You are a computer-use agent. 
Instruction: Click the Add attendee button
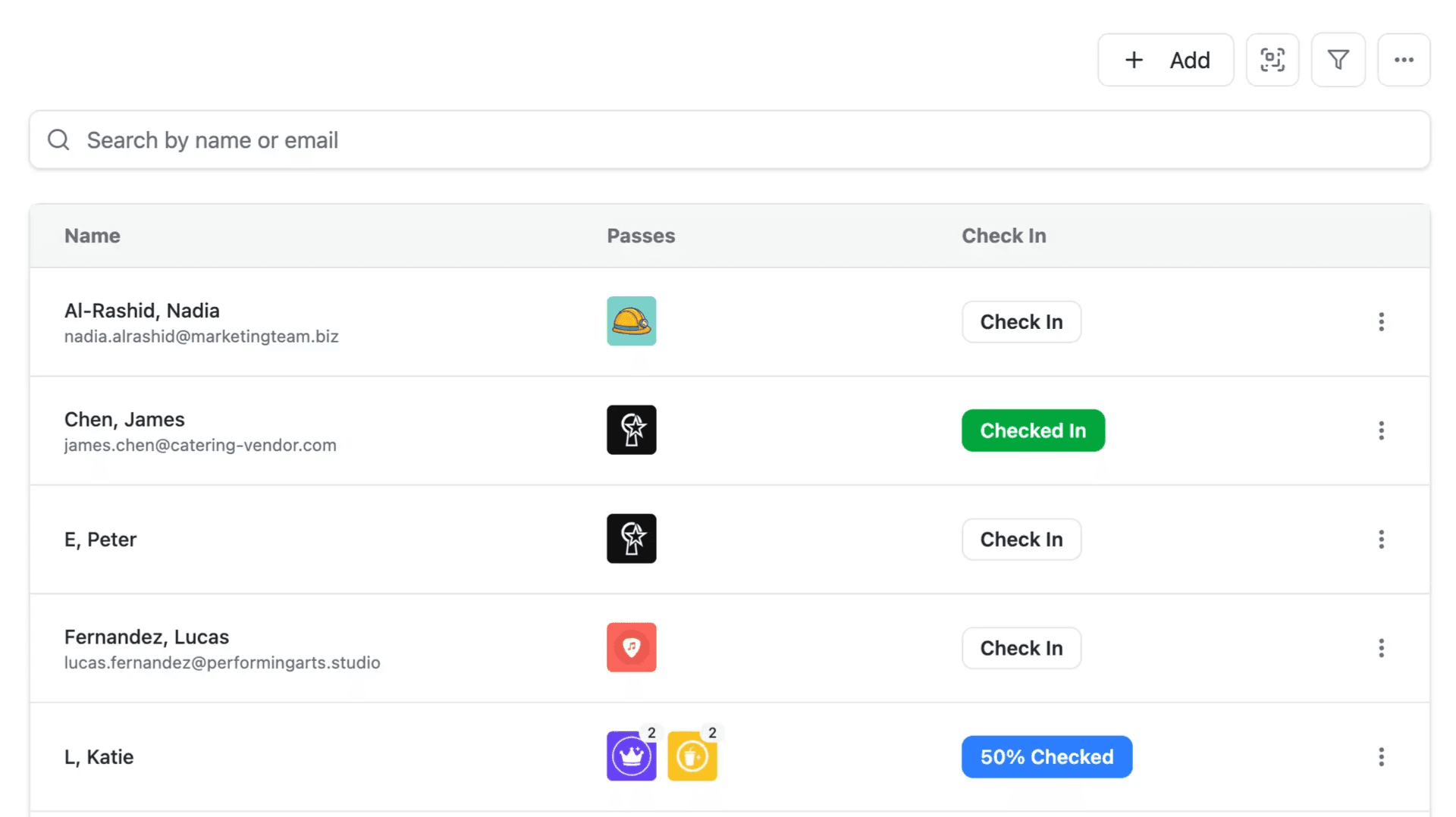(1166, 60)
